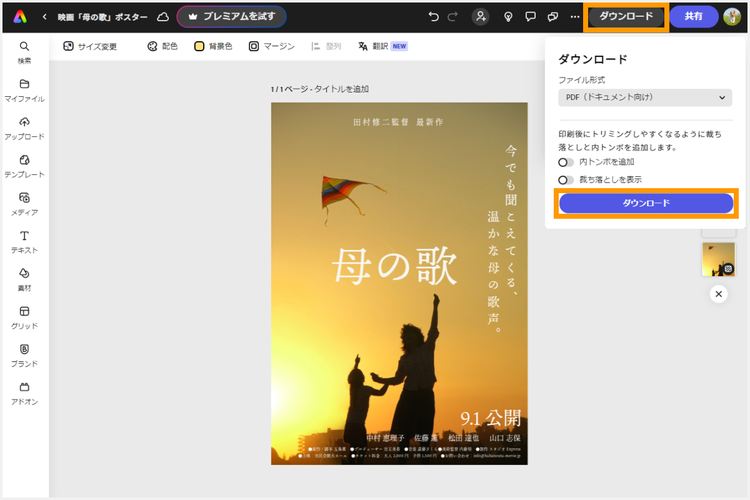
Task: Invite collaborators with the add-person icon
Action: (x=480, y=17)
